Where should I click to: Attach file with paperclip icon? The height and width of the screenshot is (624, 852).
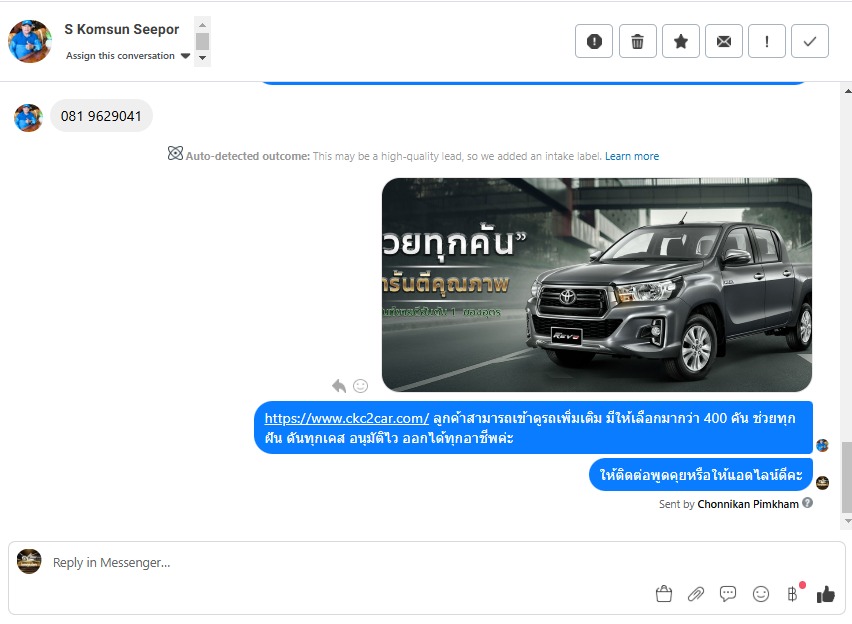coord(696,594)
